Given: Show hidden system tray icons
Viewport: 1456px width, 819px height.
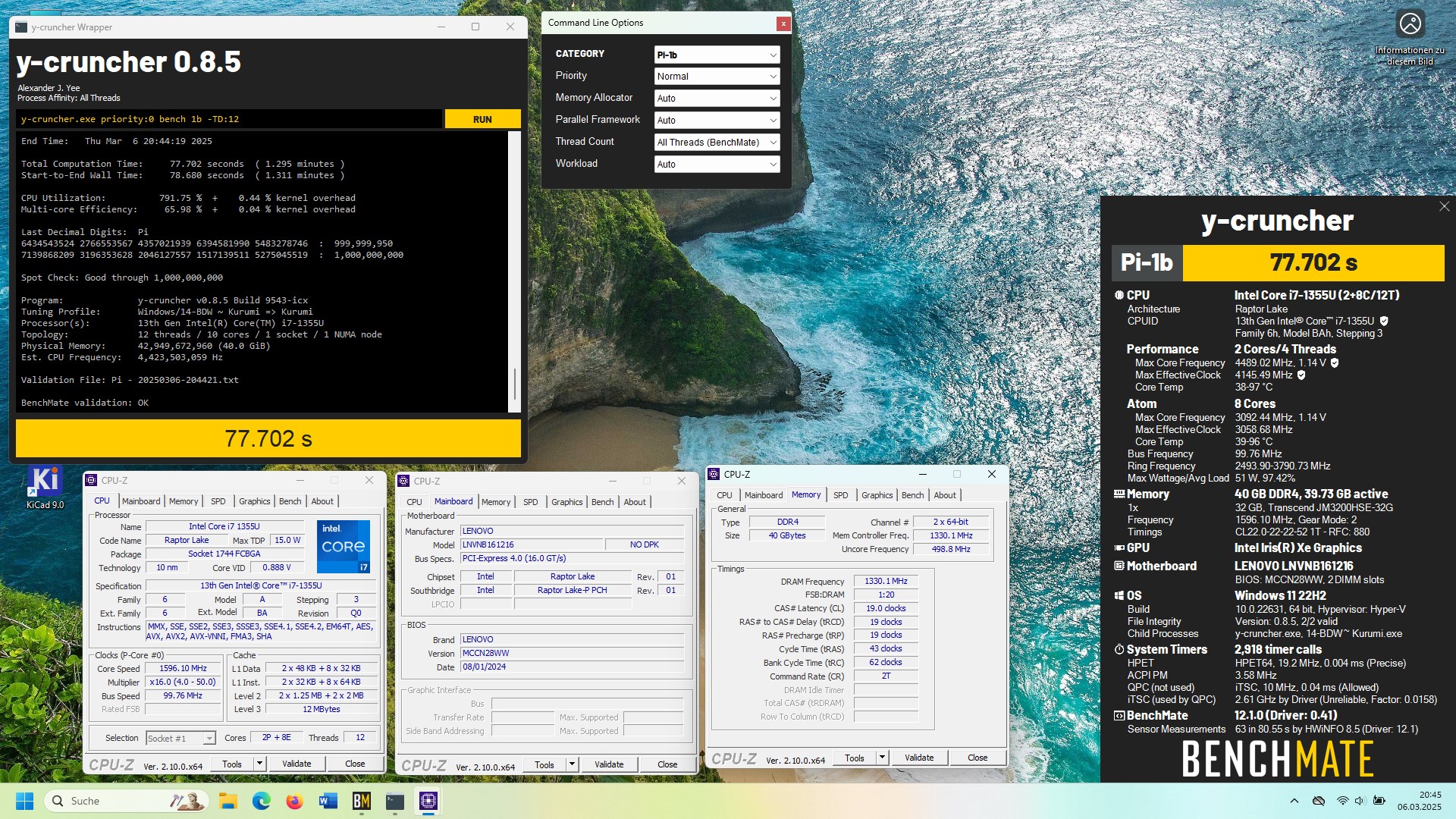Looking at the screenshot, I should pos(1294,801).
